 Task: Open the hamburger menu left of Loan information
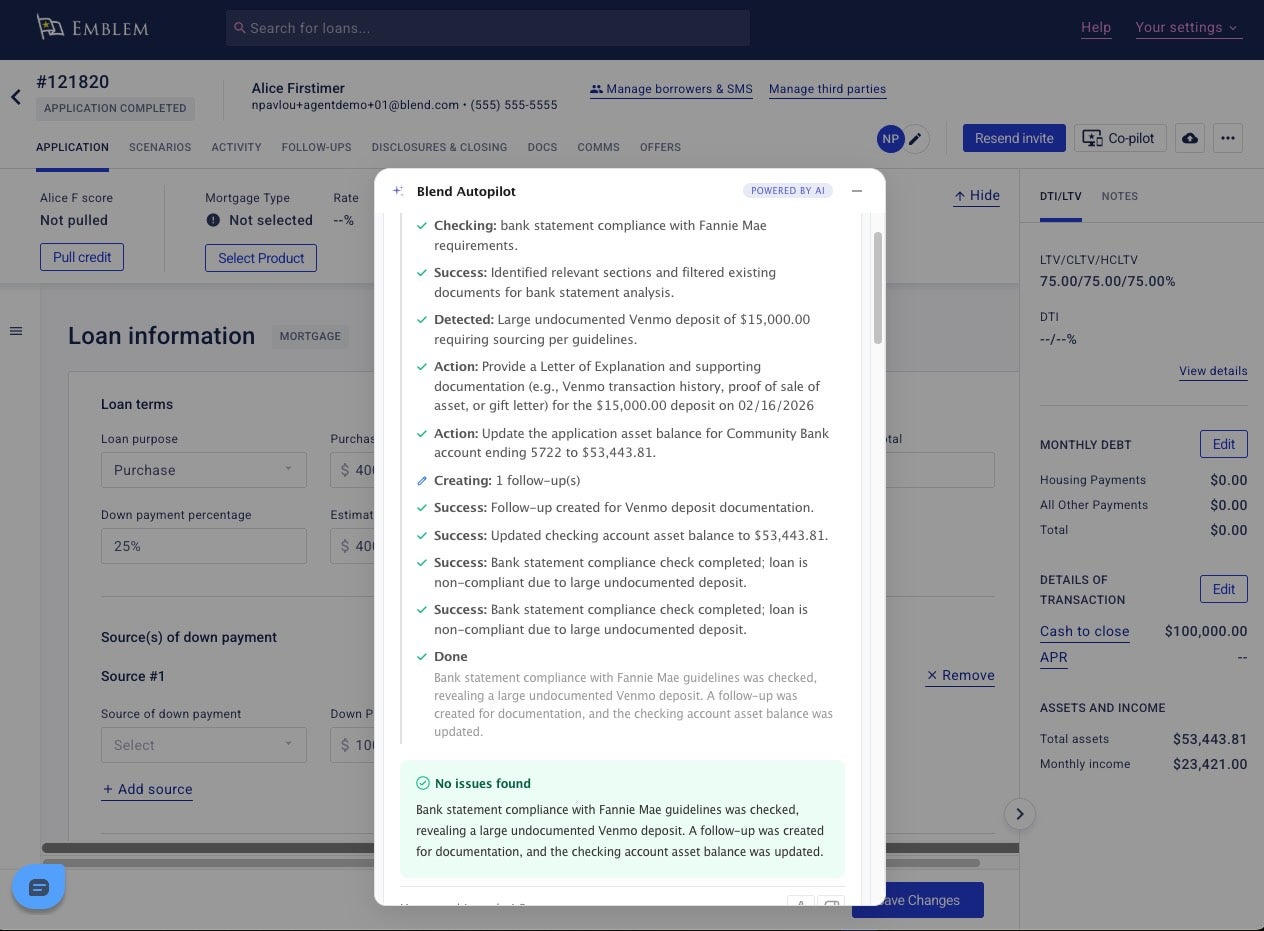16,331
